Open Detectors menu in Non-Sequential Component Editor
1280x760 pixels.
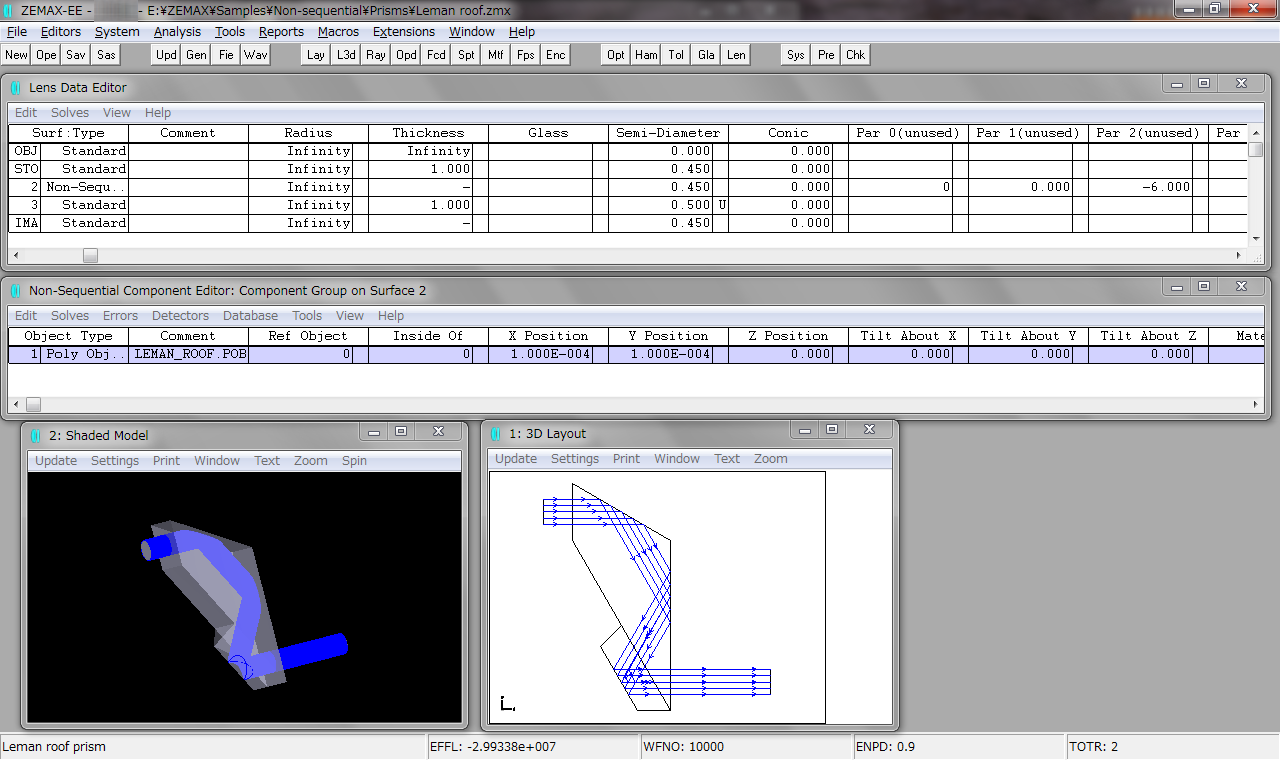tap(181, 316)
